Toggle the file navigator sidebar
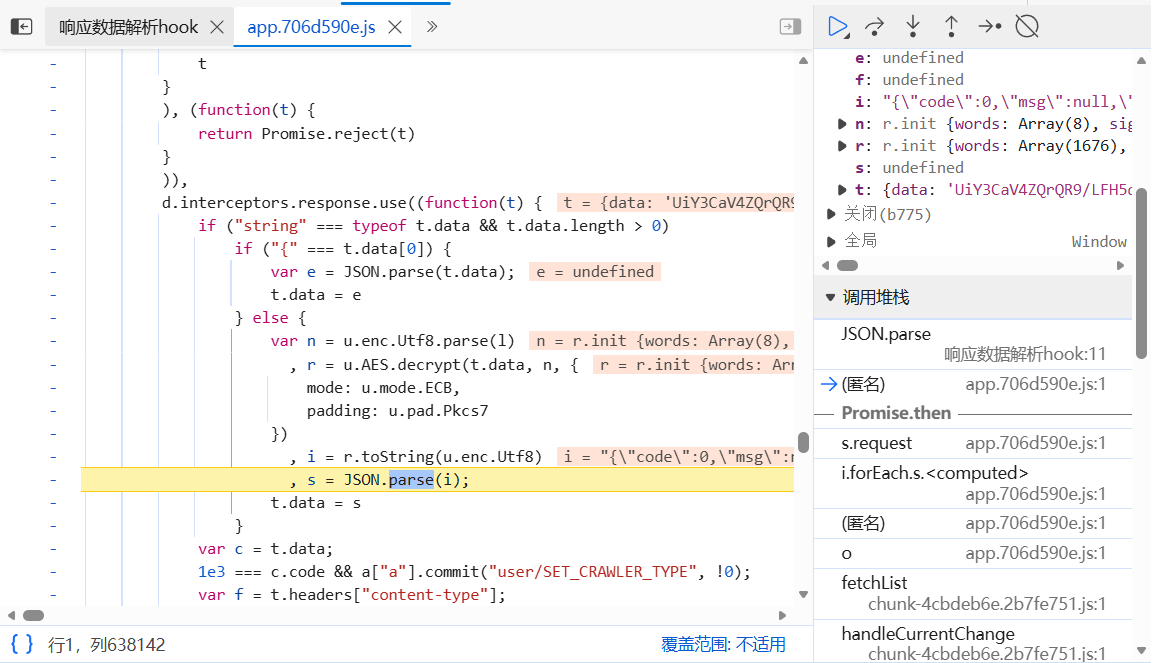The image size is (1155, 663). 21,27
